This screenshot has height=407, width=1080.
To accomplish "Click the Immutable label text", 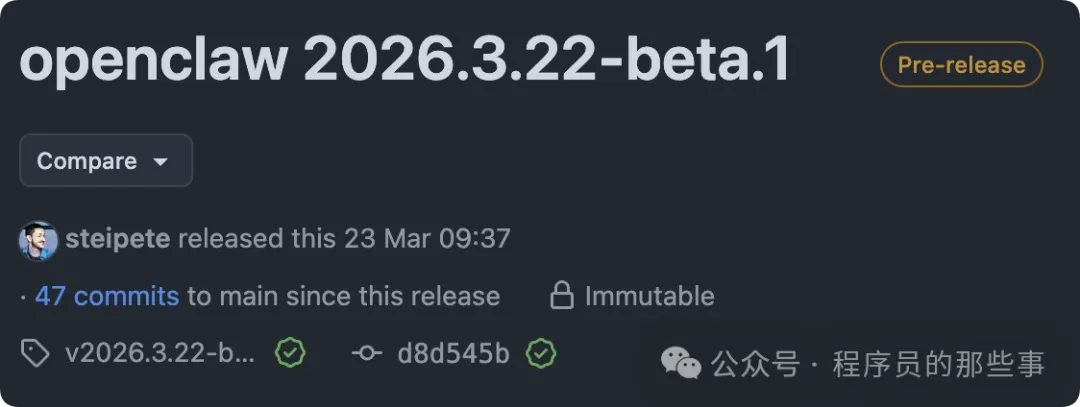I will (x=649, y=296).
